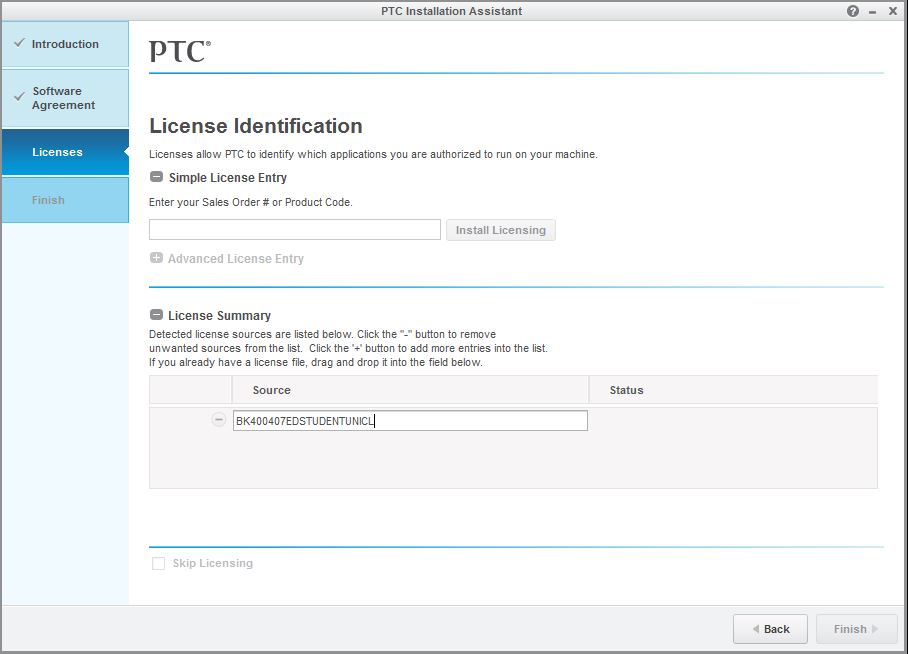Image resolution: width=908 pixels, height=654 pixels.
Task: Click the Install Licensing button
Action: coord(500,230)
